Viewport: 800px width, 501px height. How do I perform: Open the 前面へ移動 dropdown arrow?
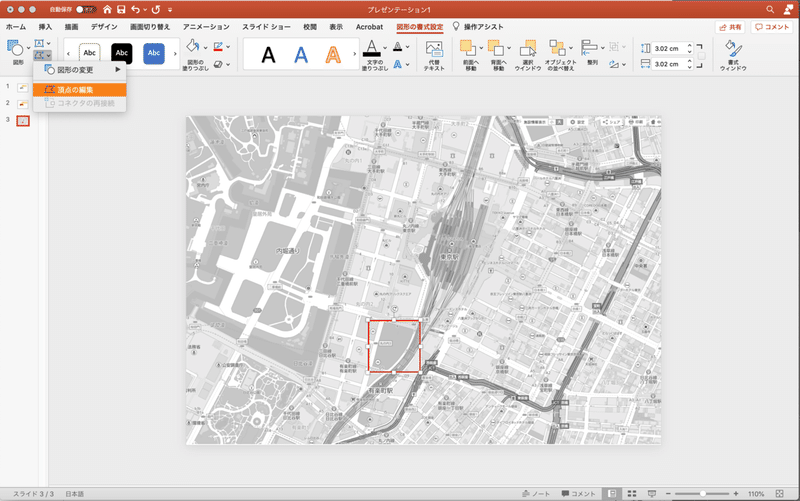481,48
